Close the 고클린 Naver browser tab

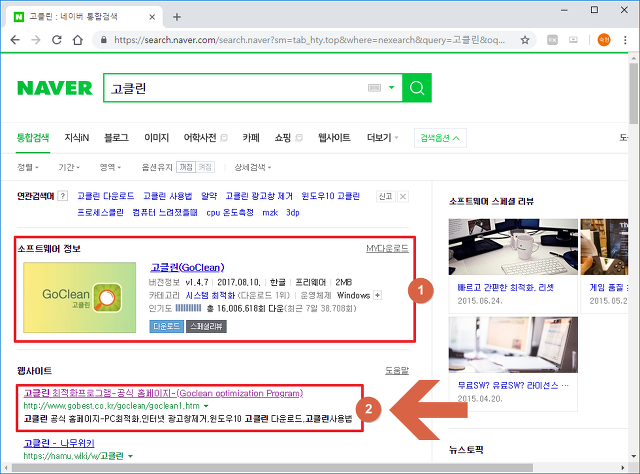click(x=152, y=17)
